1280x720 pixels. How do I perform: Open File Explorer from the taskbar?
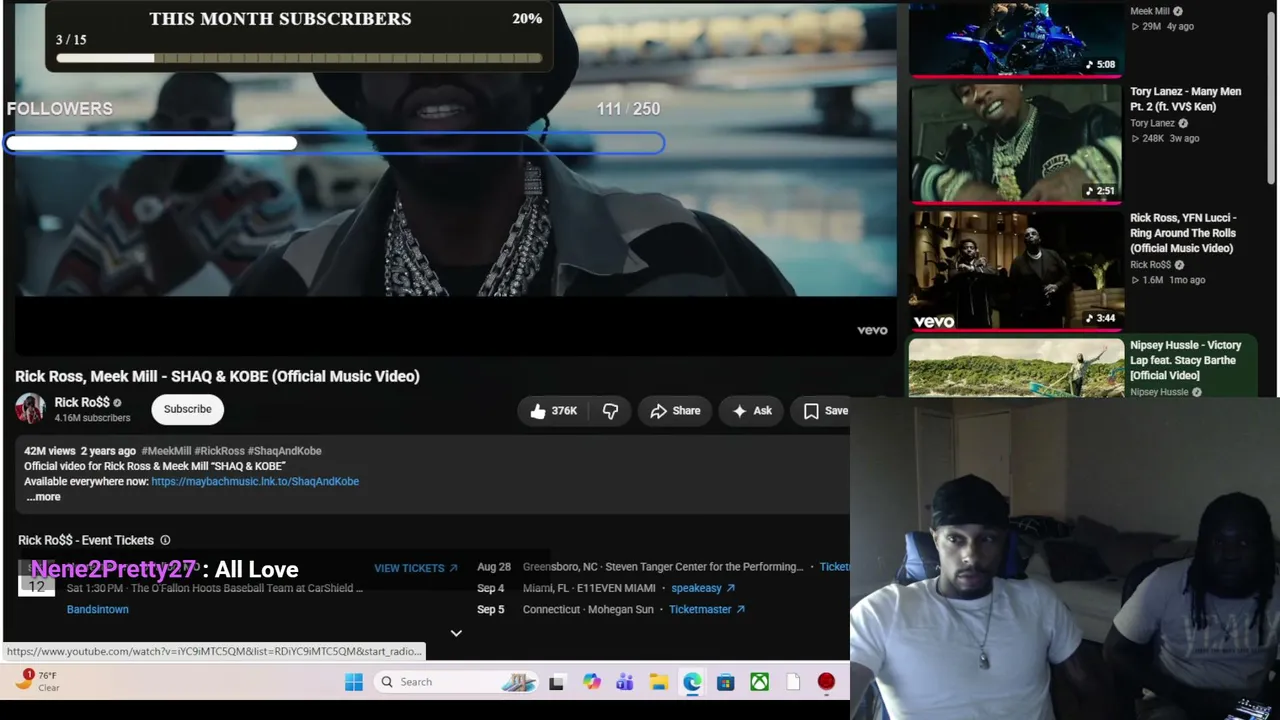click(x=659, y=682)
